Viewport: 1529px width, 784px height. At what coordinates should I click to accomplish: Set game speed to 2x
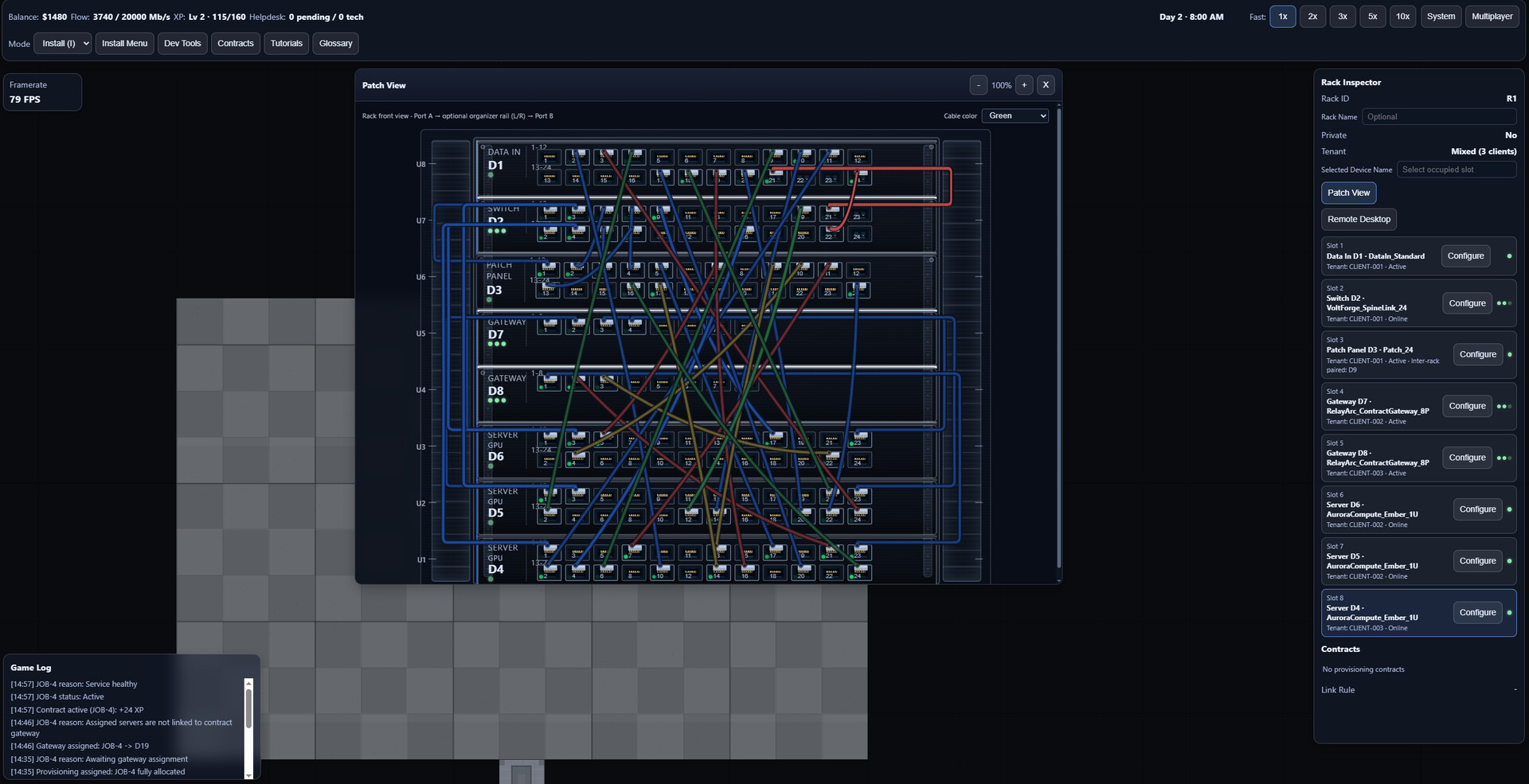pyautogui.click(x=1312, y=17)
